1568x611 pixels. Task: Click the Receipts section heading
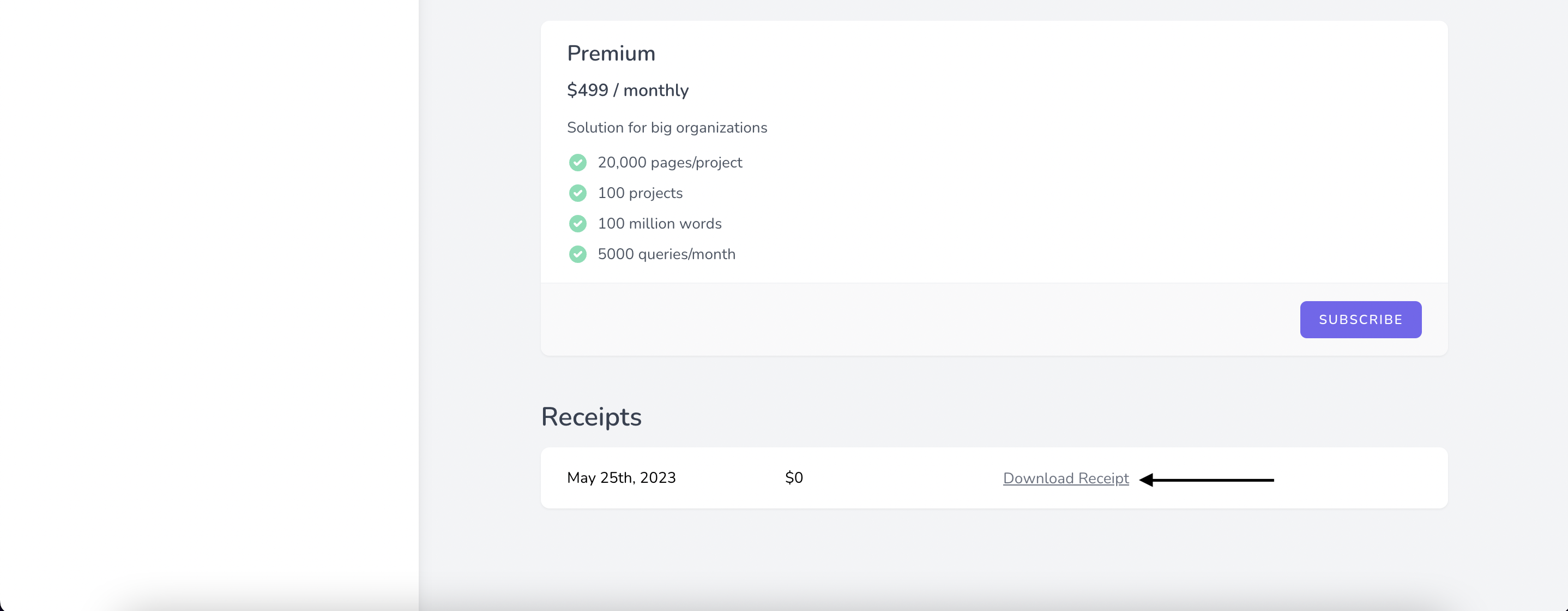tap(590, 417)
